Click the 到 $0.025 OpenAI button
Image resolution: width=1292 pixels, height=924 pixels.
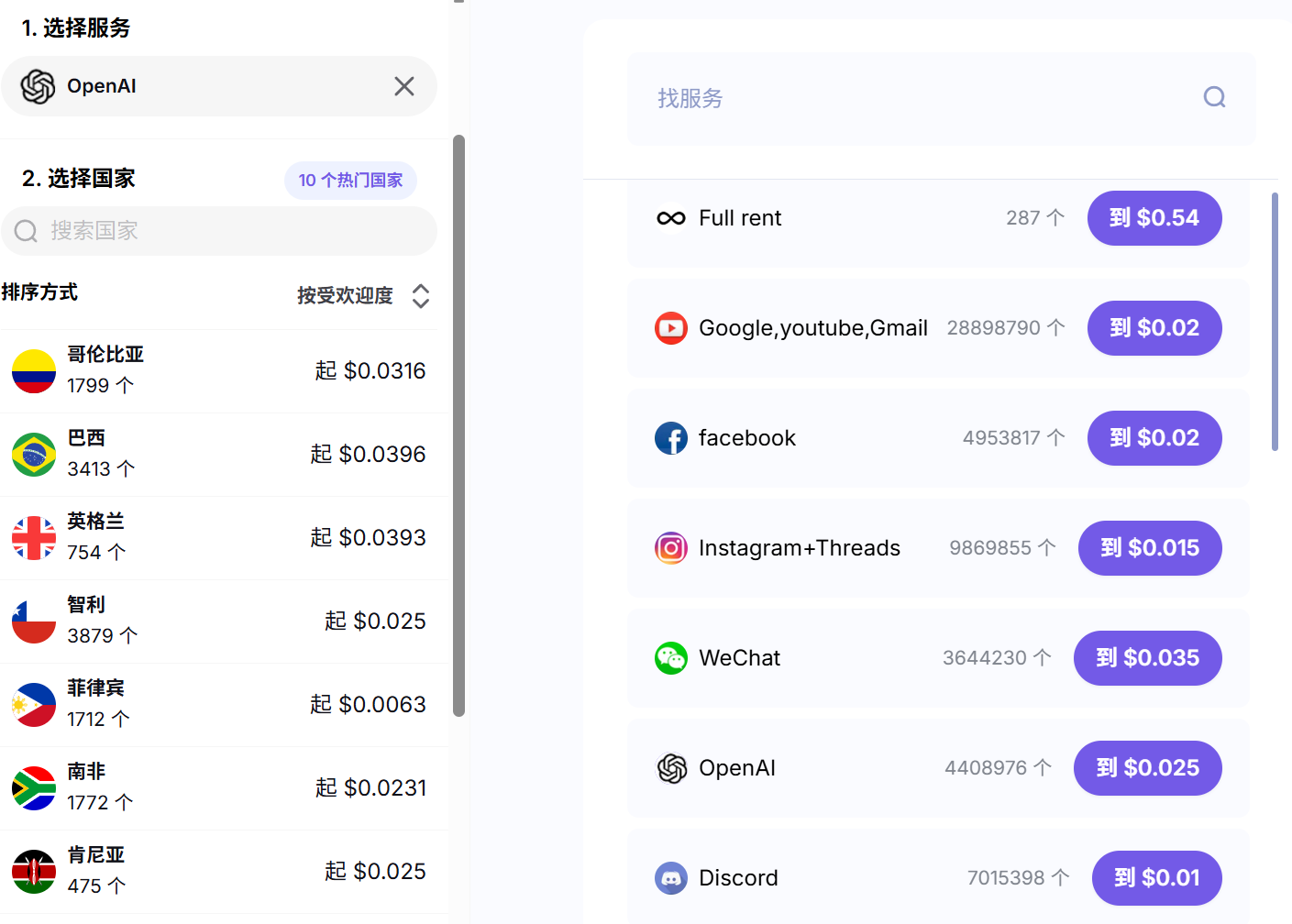pos(1148,768)
